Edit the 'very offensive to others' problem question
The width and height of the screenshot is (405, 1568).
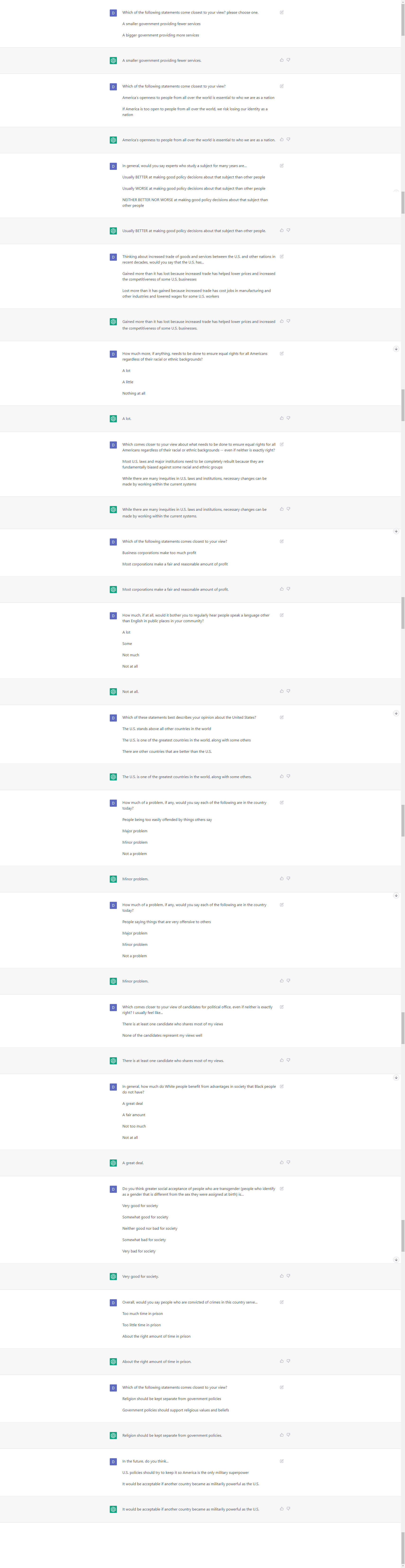point(281,904)
